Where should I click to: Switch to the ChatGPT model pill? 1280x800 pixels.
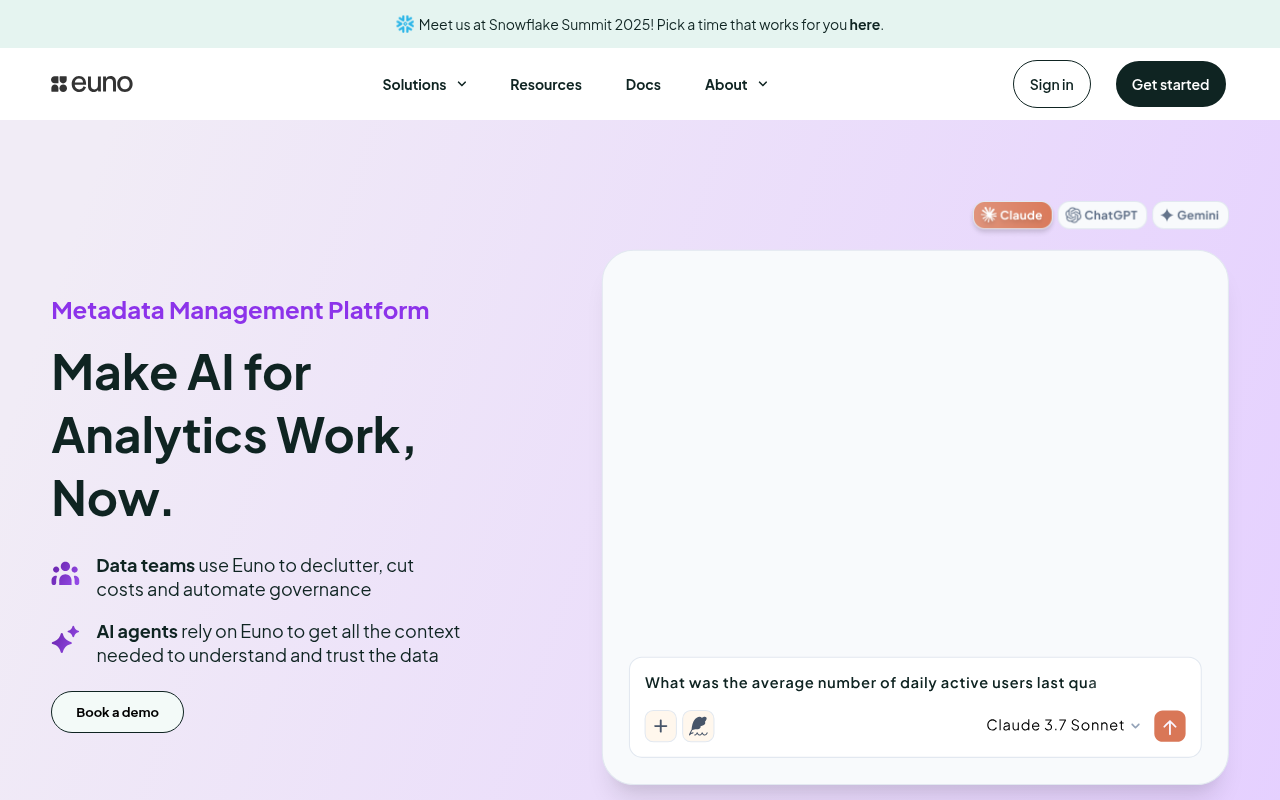[x=1102, y=215]
